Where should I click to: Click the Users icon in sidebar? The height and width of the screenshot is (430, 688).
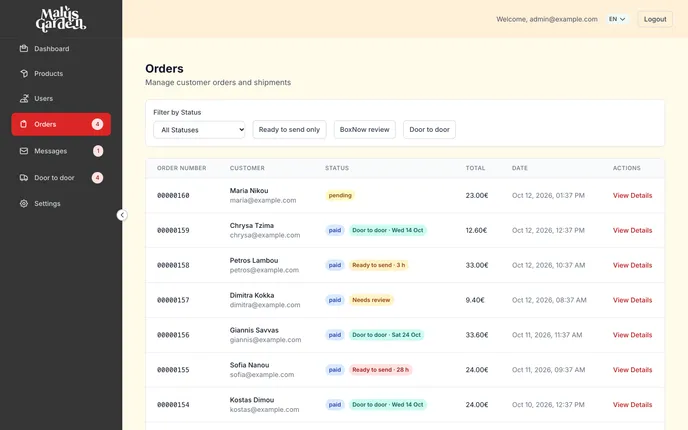click(24, 99)
